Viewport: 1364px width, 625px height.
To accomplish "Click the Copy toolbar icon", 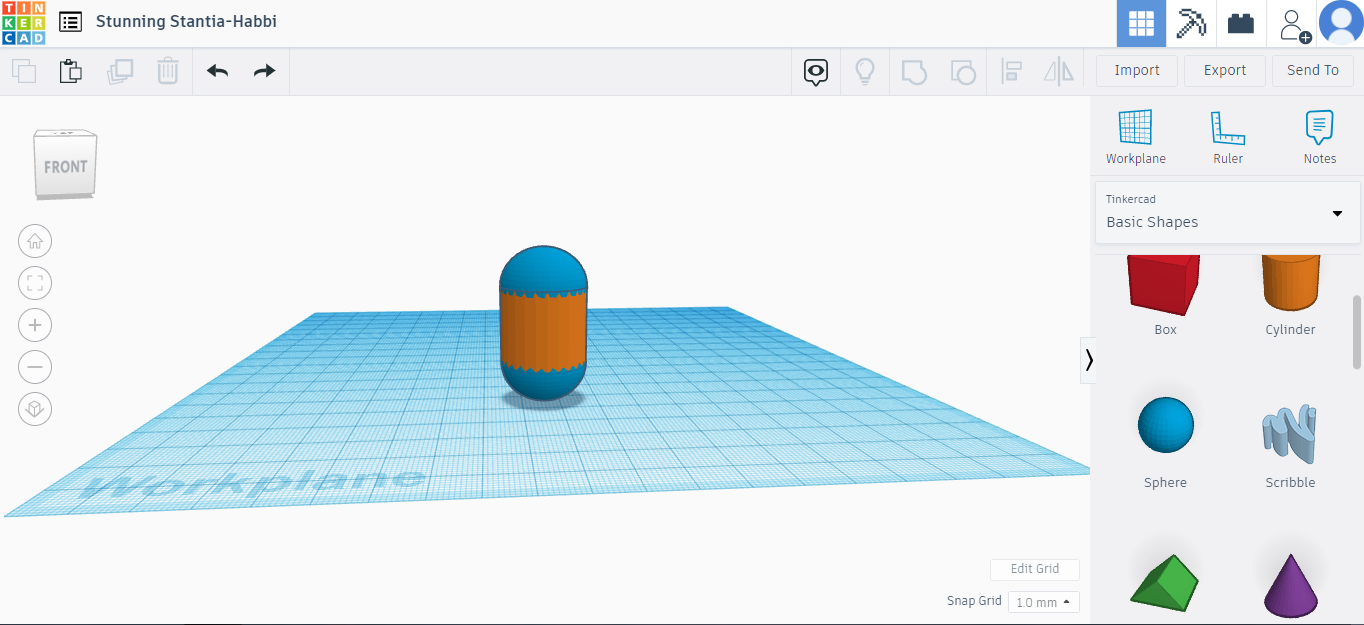I will click(x=24, y=71).
